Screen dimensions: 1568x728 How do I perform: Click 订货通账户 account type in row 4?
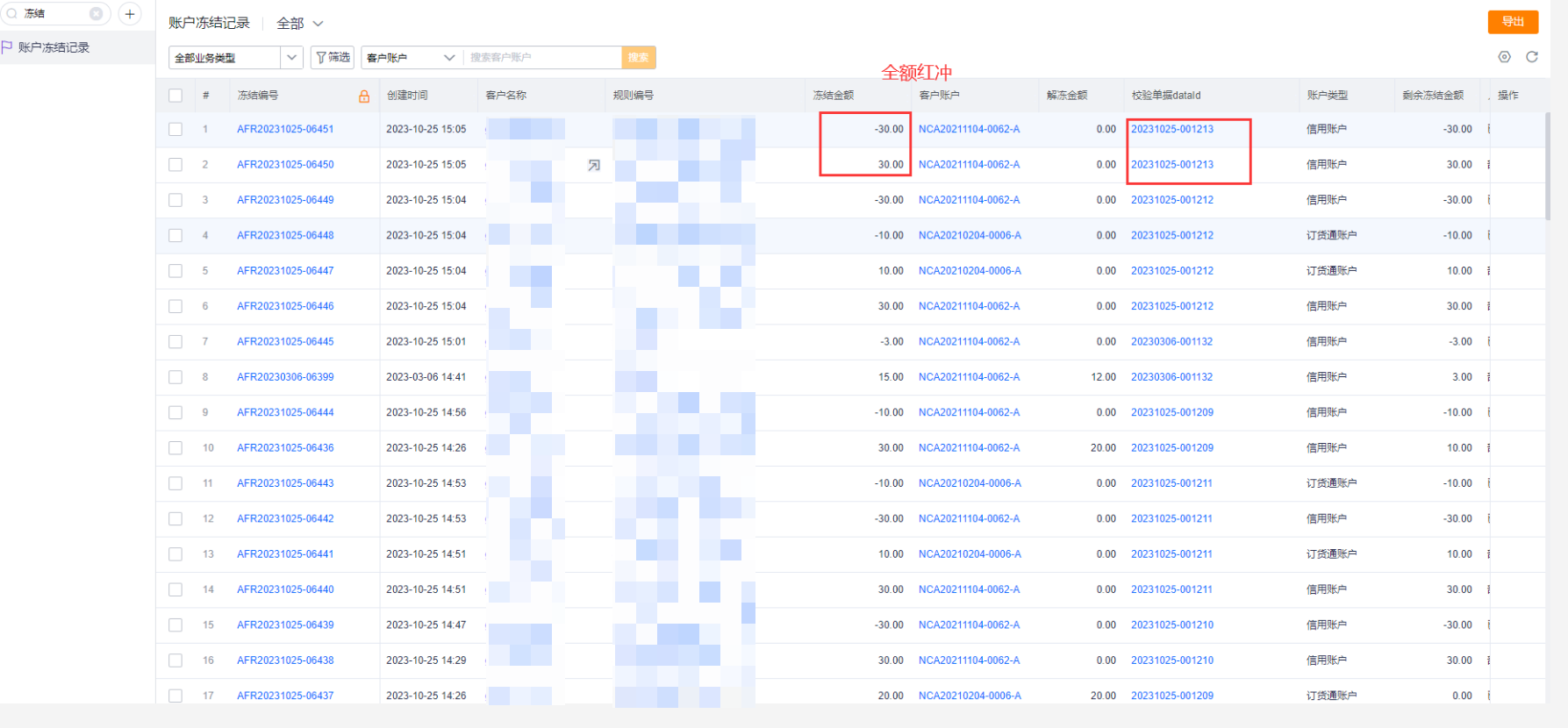(x=1332, y=235)
